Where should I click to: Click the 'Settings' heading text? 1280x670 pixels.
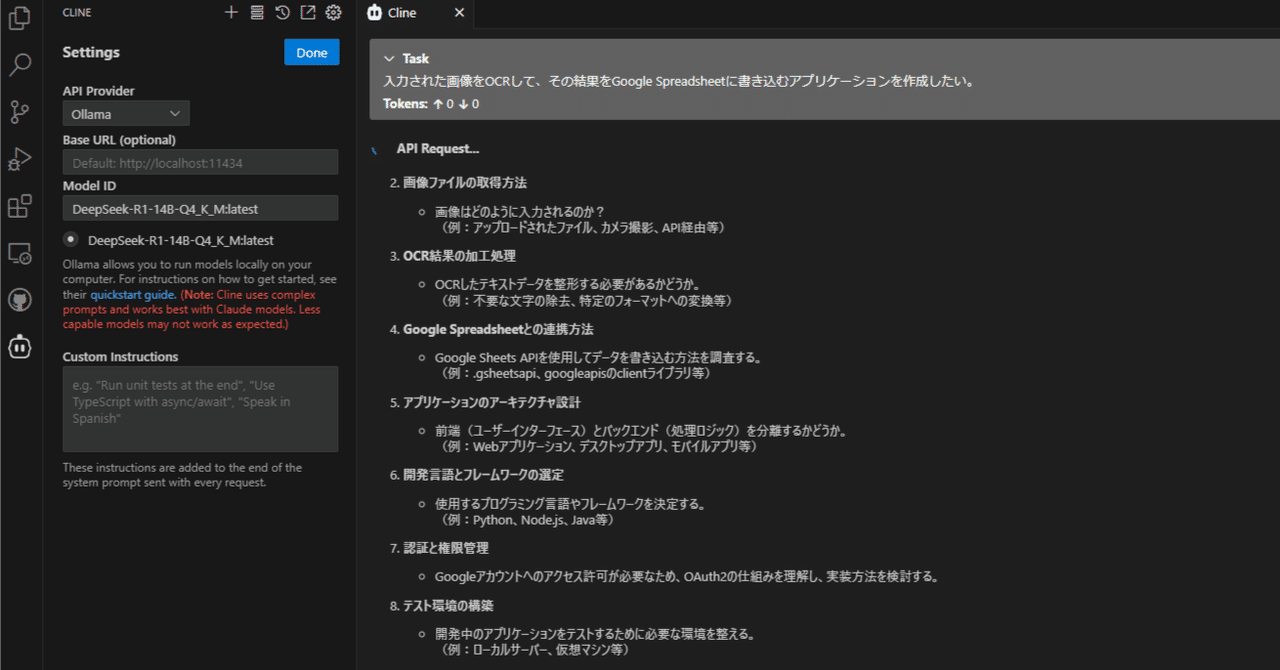91,52
